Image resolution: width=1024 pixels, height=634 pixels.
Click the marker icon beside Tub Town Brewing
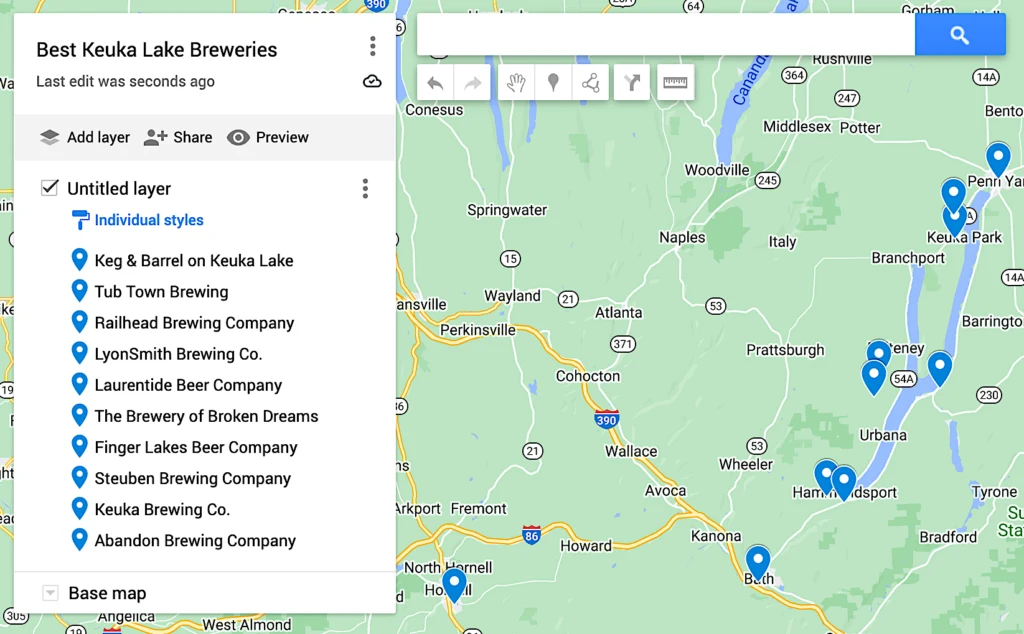pos(79,291)
